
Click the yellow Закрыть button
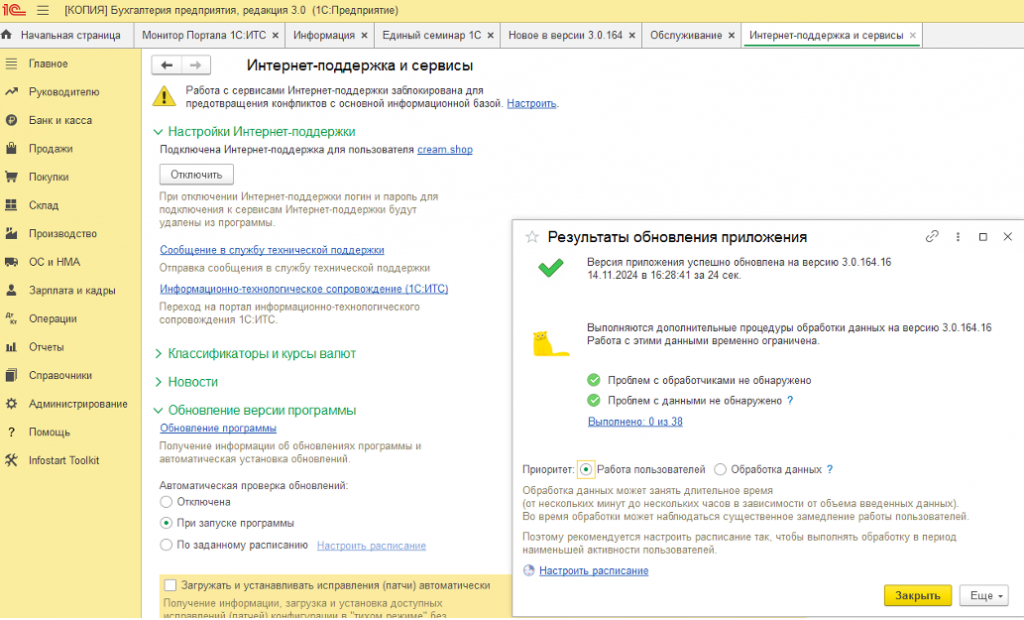(918, 595)
